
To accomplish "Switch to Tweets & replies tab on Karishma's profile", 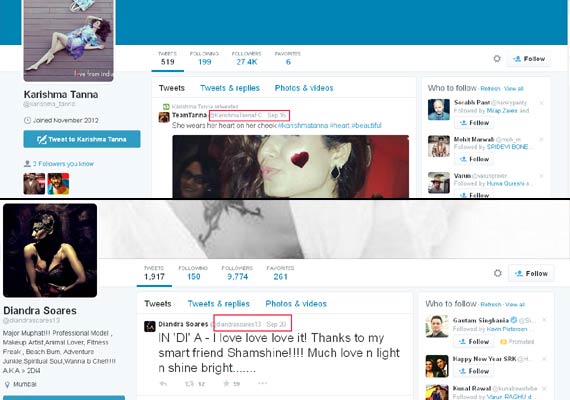I will [x=230, y=88].
